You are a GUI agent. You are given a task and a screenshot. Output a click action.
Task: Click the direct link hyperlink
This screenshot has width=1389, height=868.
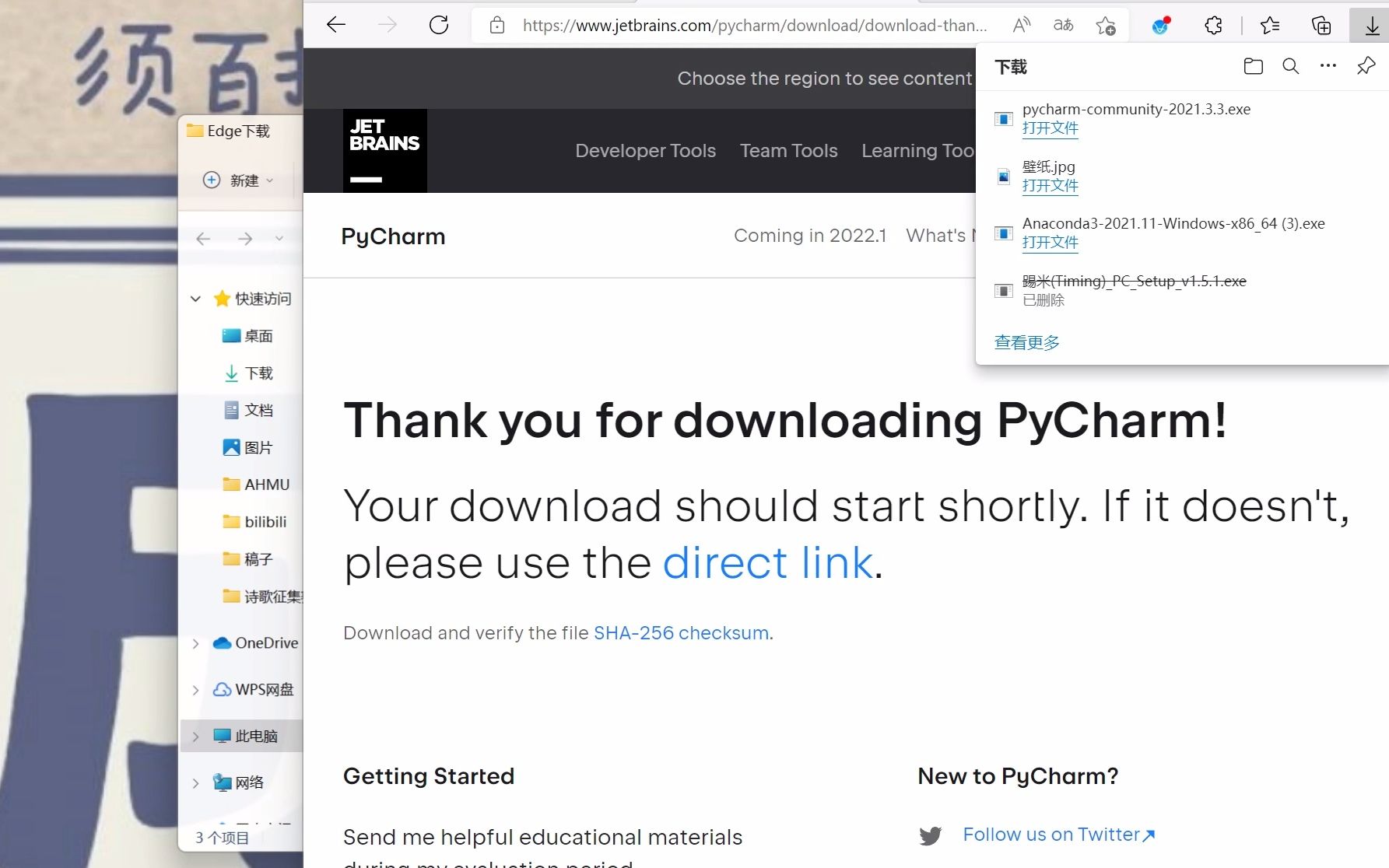click(767, 562)
